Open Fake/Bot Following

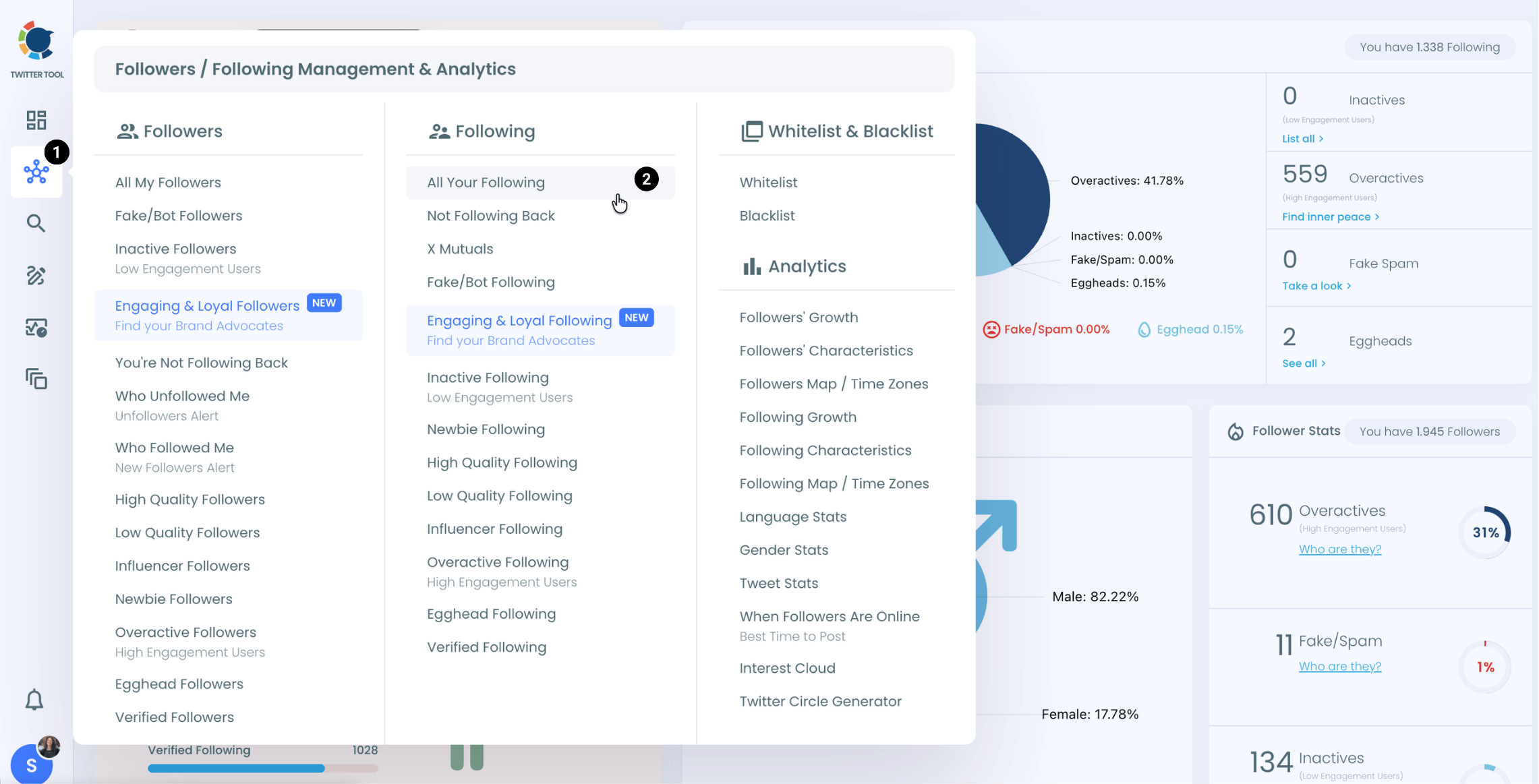coord(491,282)
